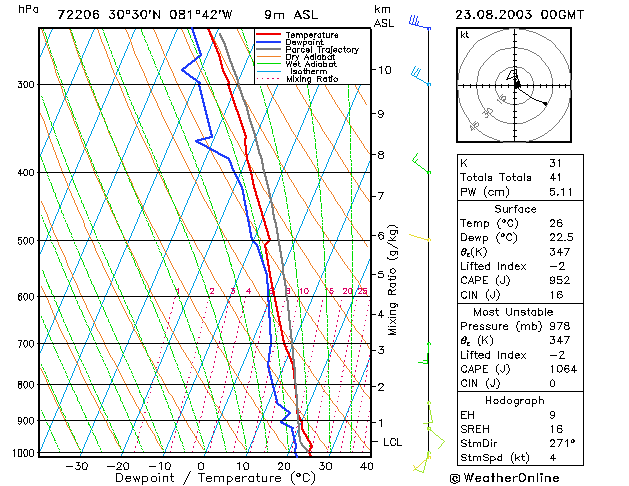Click the 'Most Unstable' section header
The width and height of the screenshot is (629, 486).
click(513, 312)
